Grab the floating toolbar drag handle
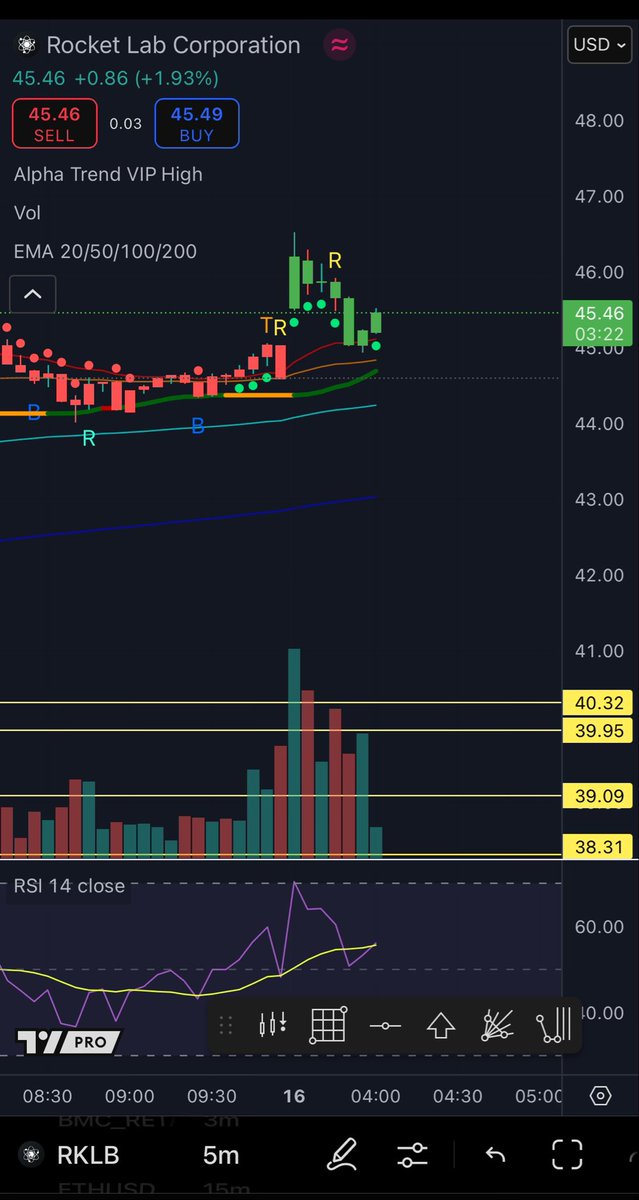Viewport: 639px width, 1200px height. [226, 1025]
